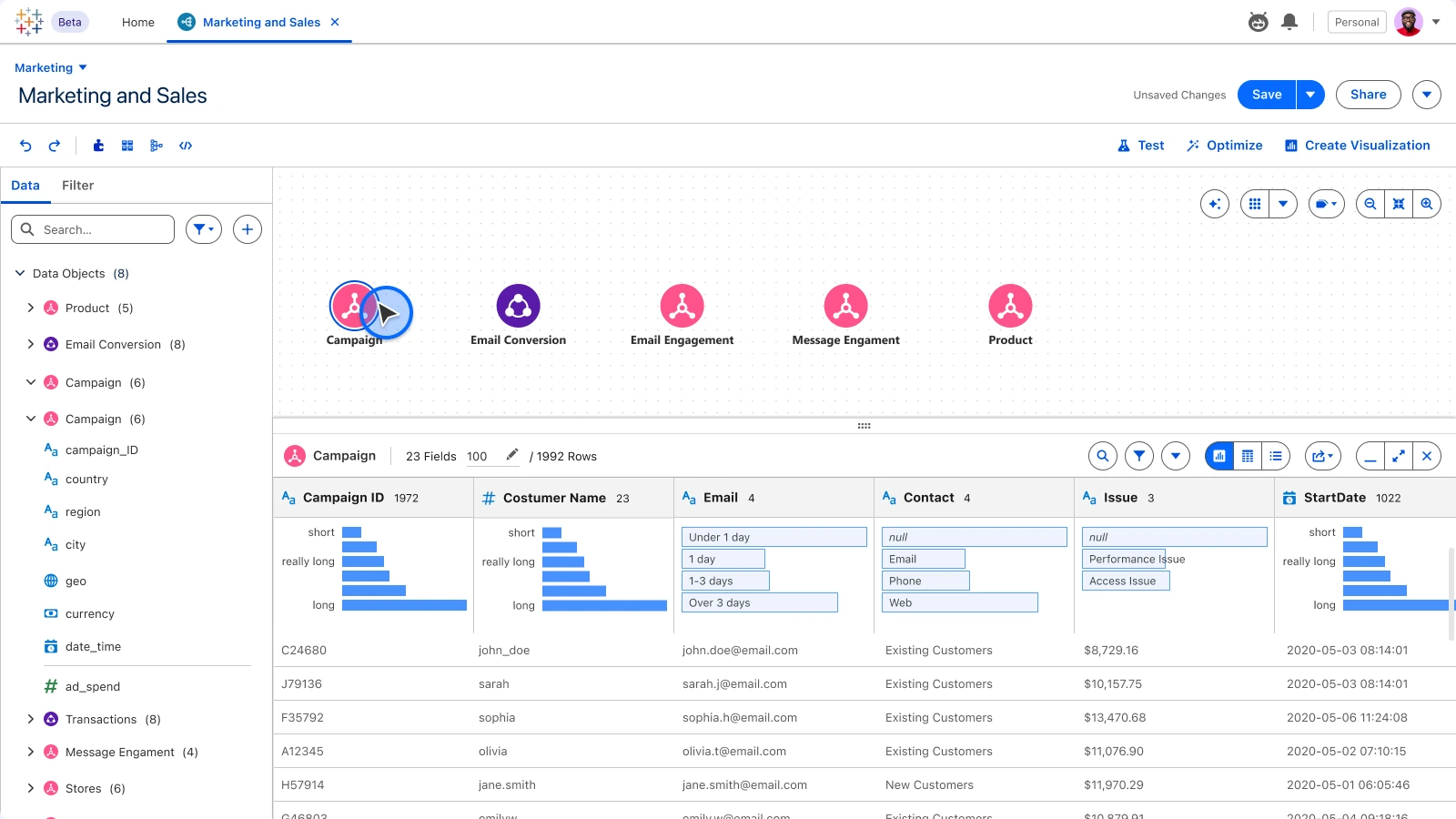Zoom in on the canvas
The image size is (1456, 819).
click(1427, 204)
